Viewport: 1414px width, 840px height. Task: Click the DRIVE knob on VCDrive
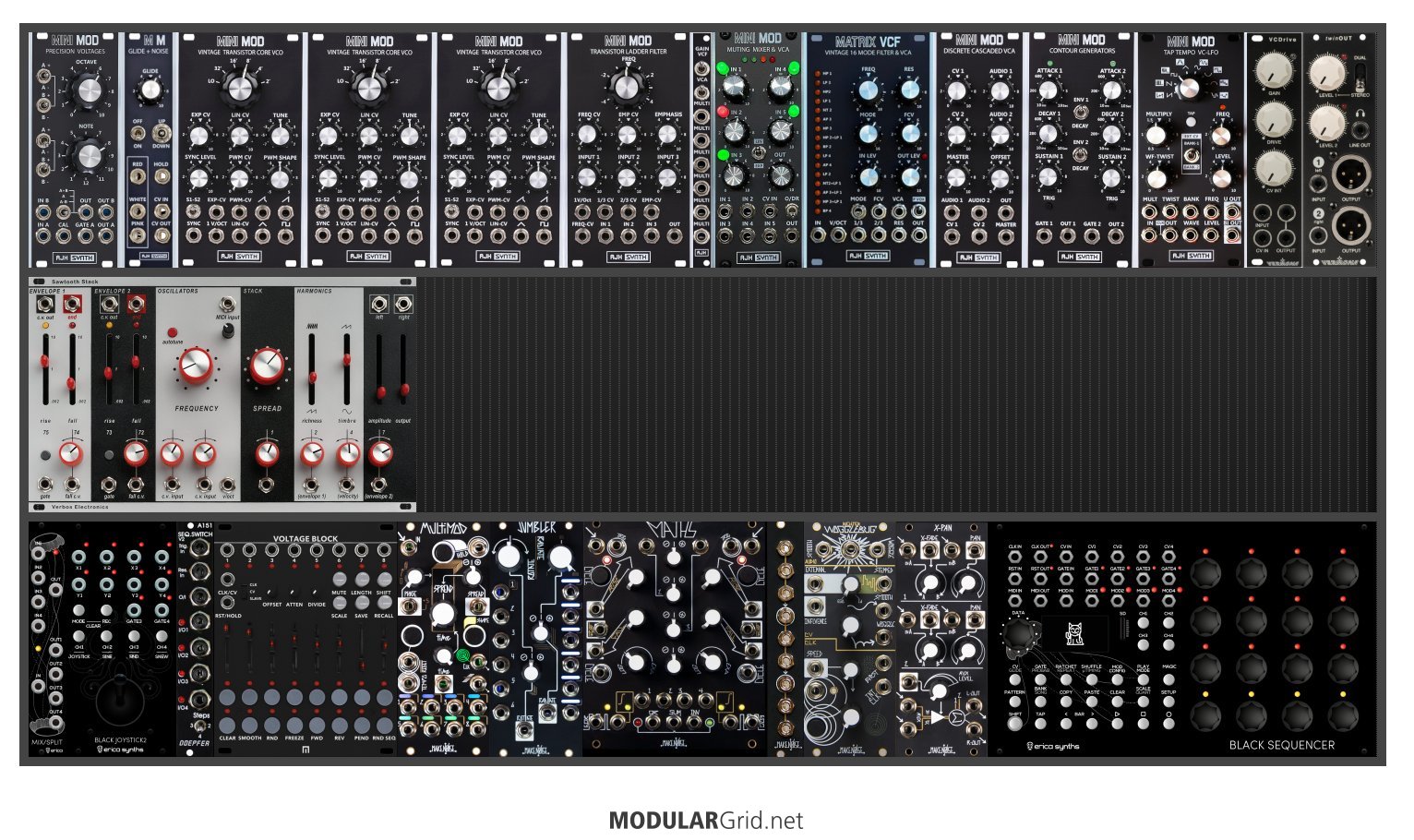coord(1274,118)
